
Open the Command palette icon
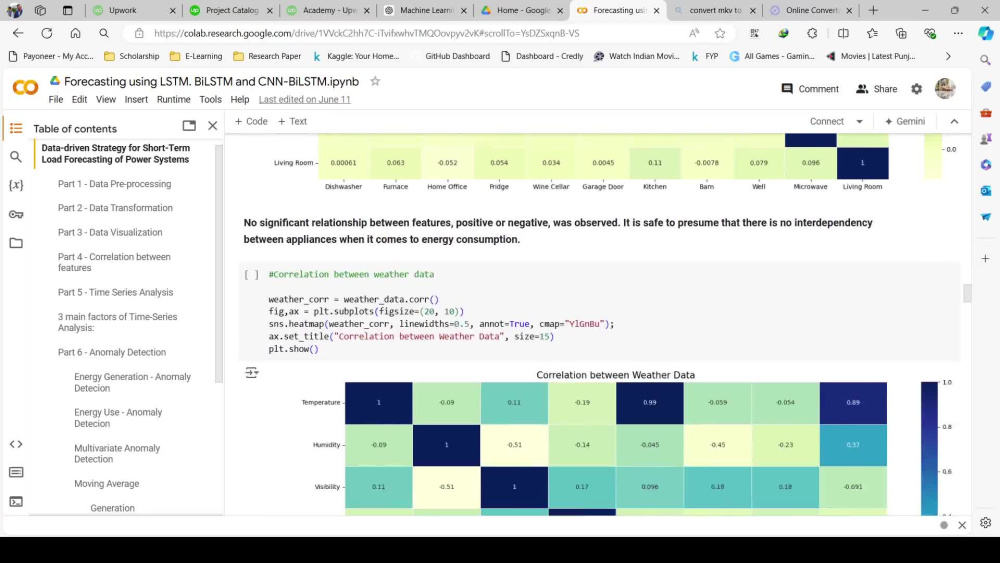pyautogui.click(x=16, y=472)
